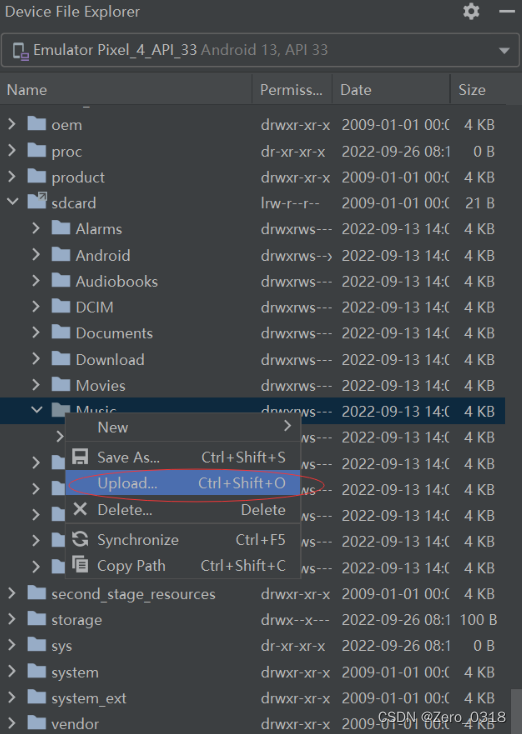Choose Delete from the context menu

click(x=183, y=509)
